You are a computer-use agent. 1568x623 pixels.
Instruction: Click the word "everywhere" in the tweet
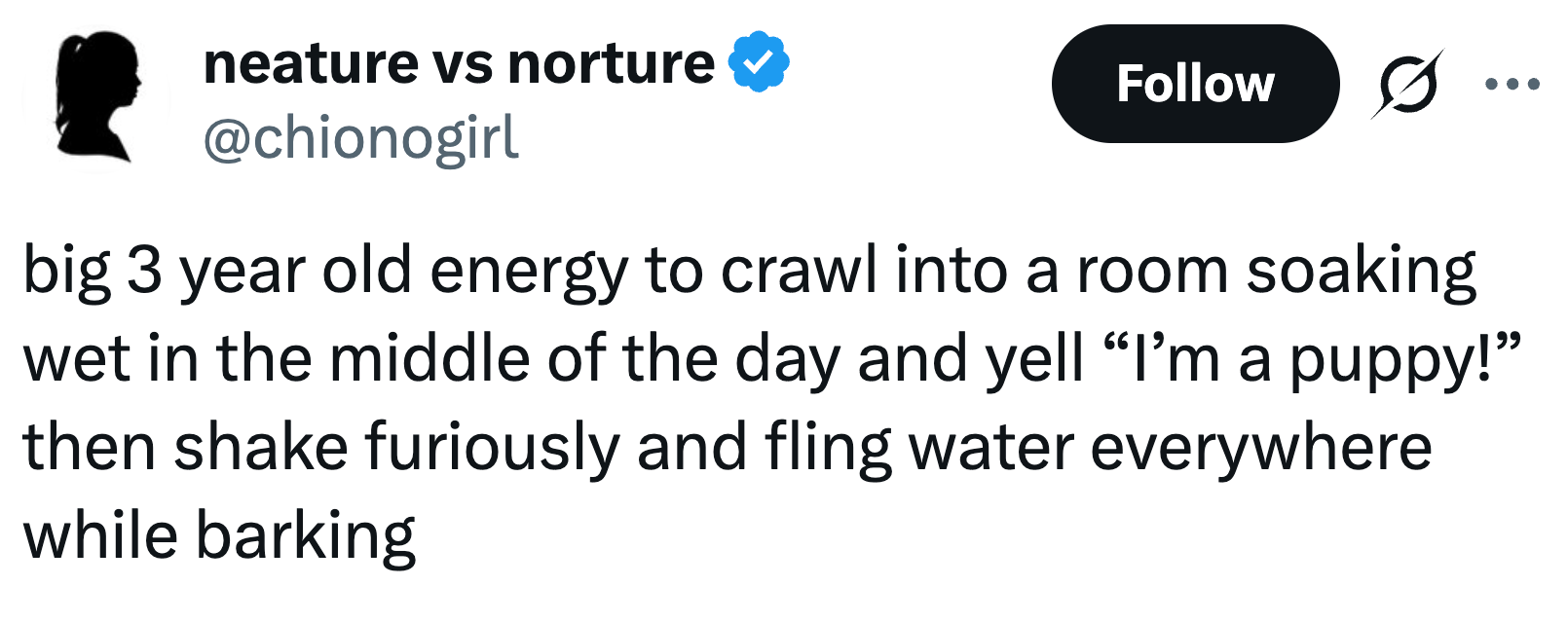tap(1260, 449)
